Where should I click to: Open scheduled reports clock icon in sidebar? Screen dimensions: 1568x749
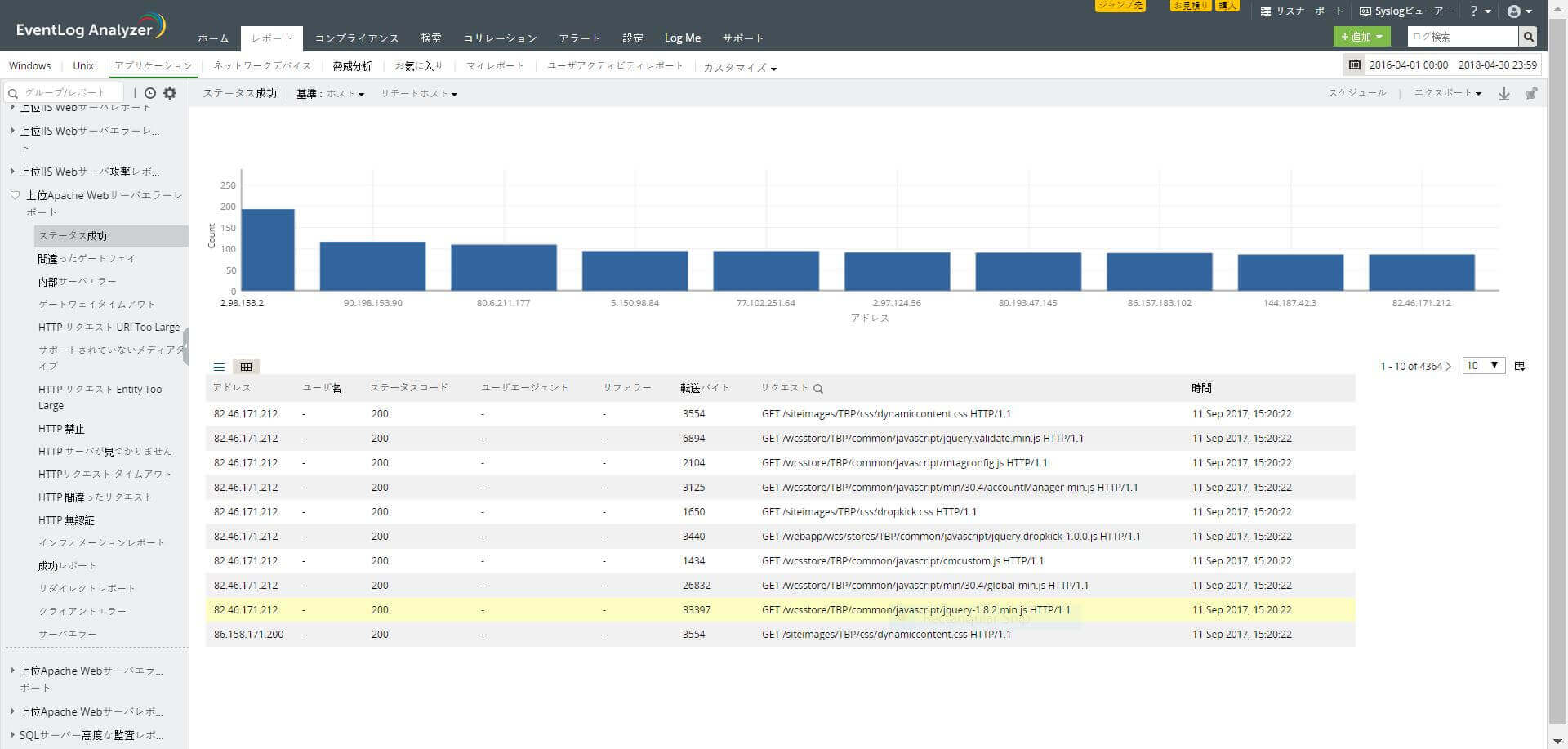click(150, 93)
